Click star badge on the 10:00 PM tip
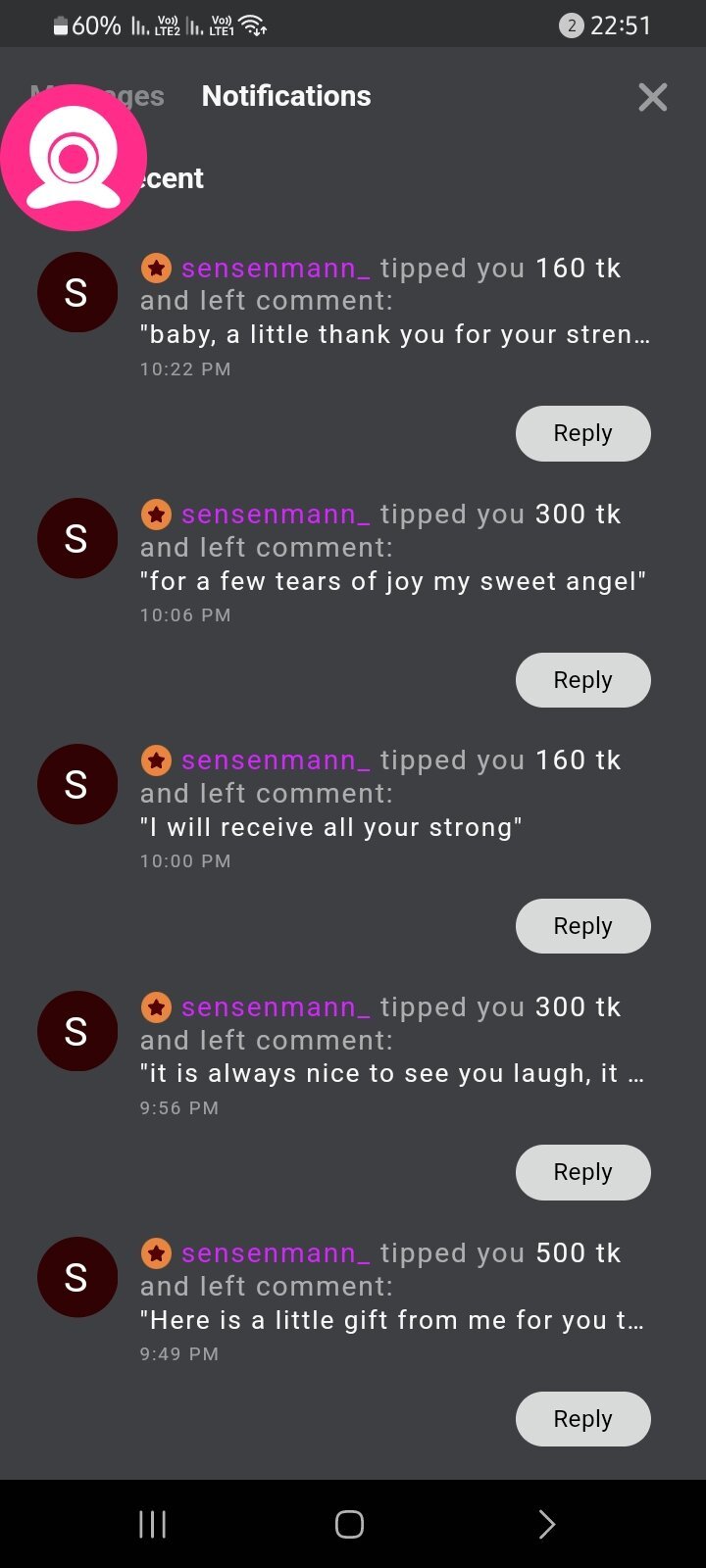The width and height of the screenshot is (706, 1568). point(156,760)
